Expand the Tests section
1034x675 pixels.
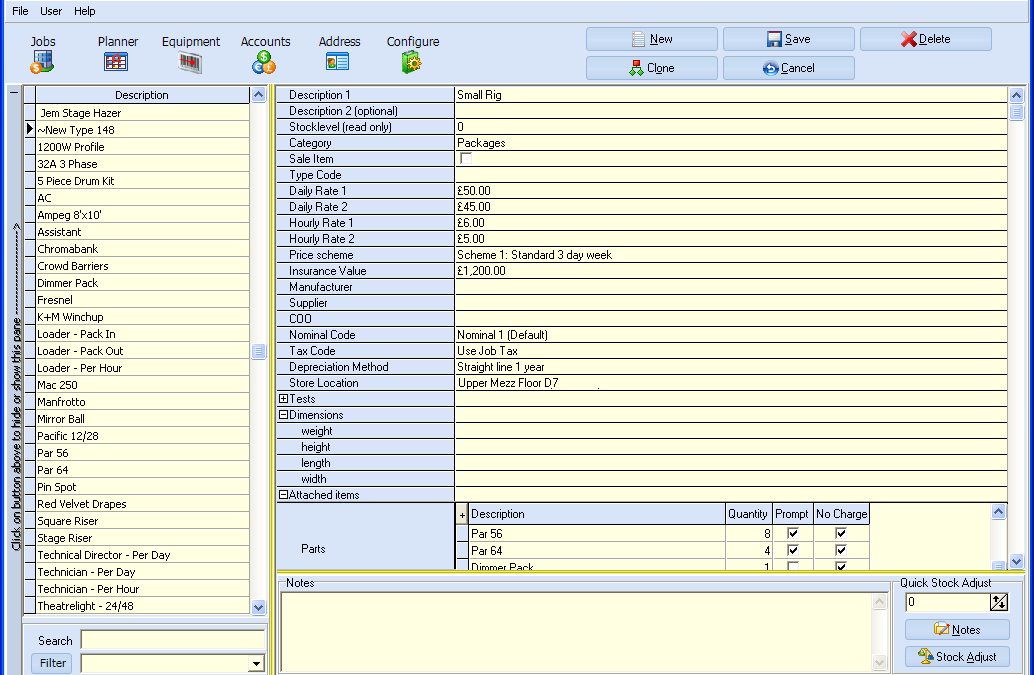point(283,399)
